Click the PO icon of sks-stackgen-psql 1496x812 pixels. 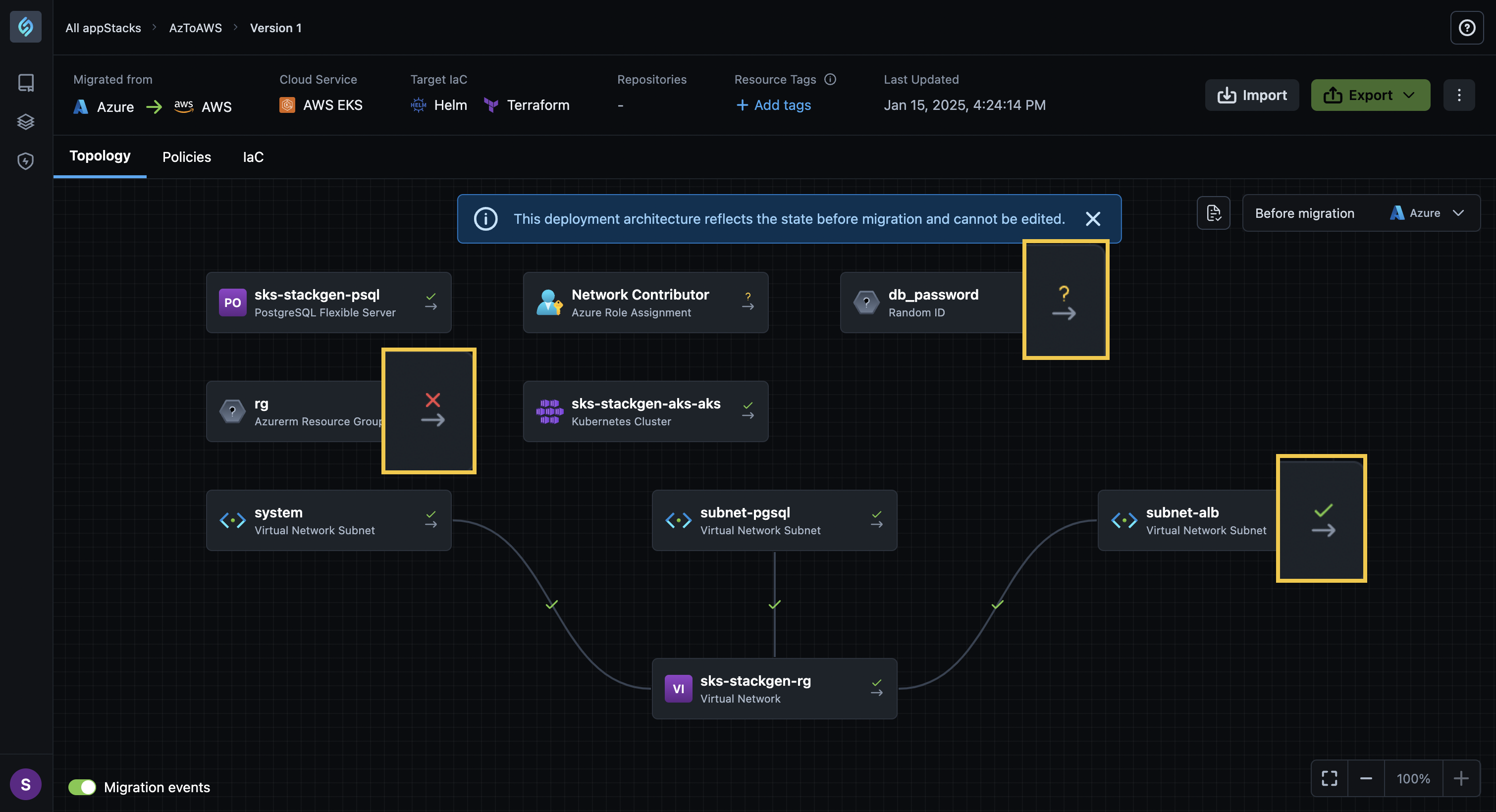point(232,303)
